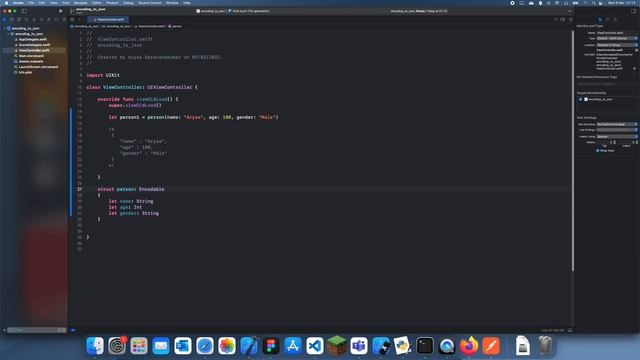Choose the iPod touch run destination
Viewport: 640px width, 360px height.
[x=249, y=11]
